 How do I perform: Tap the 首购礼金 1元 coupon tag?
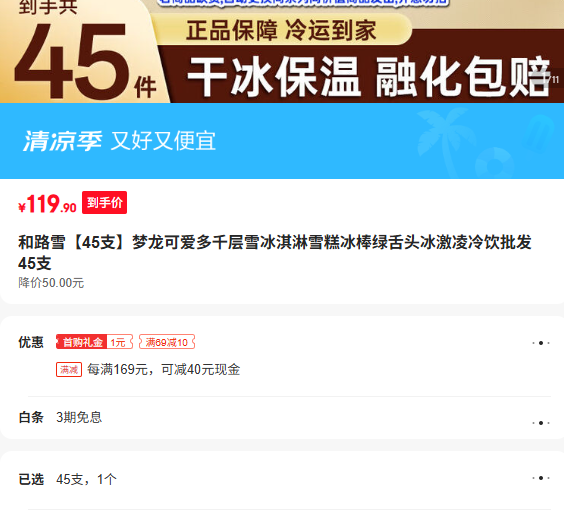pyautogui.click(x=94, y=342)
